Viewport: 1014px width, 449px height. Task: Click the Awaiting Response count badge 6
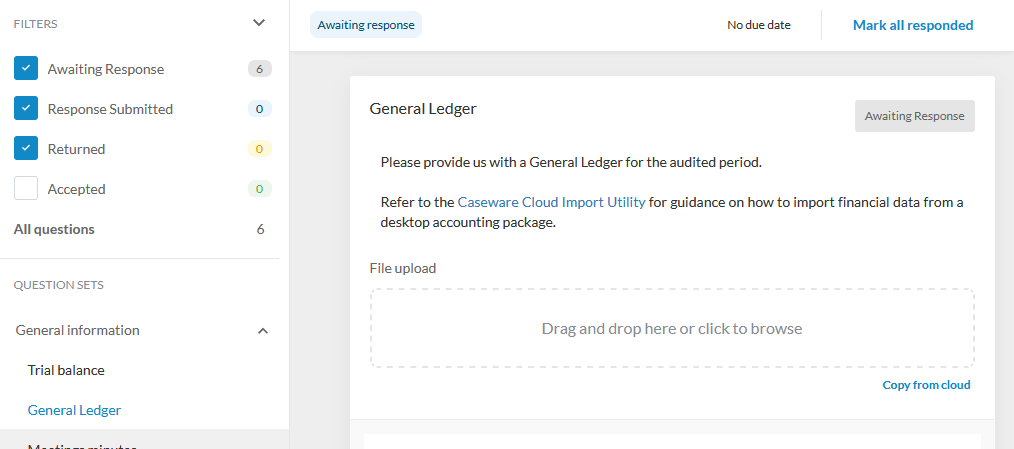tap(259, 69)
